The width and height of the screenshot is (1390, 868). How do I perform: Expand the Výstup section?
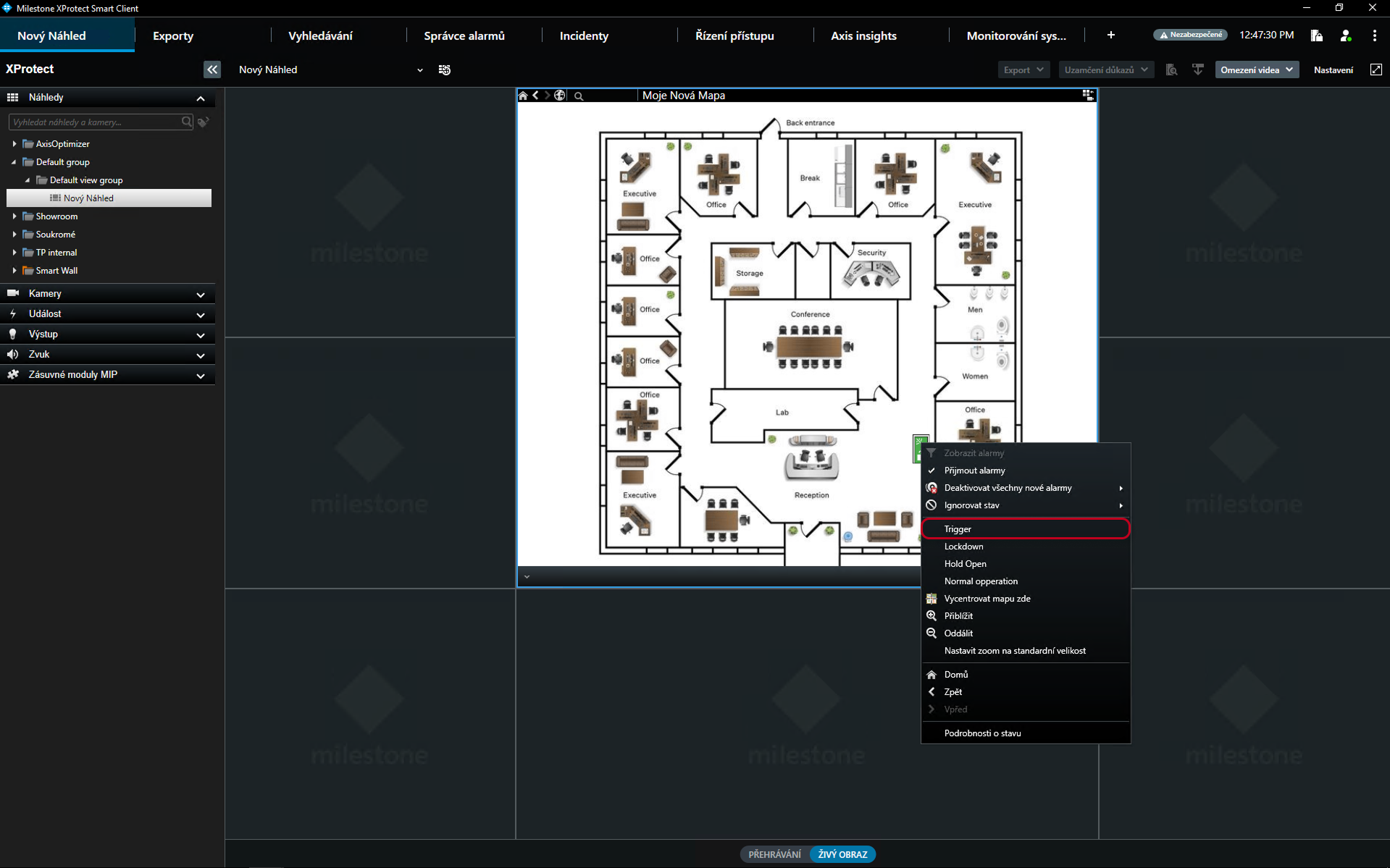[x=201, y=335]
